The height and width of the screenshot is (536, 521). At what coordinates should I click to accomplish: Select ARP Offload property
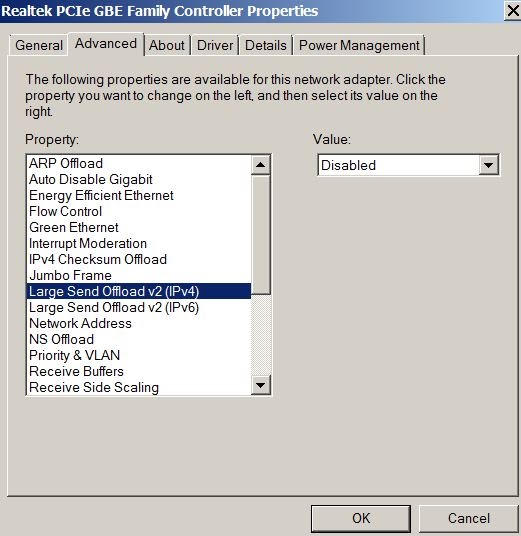(x=139, y=163)
